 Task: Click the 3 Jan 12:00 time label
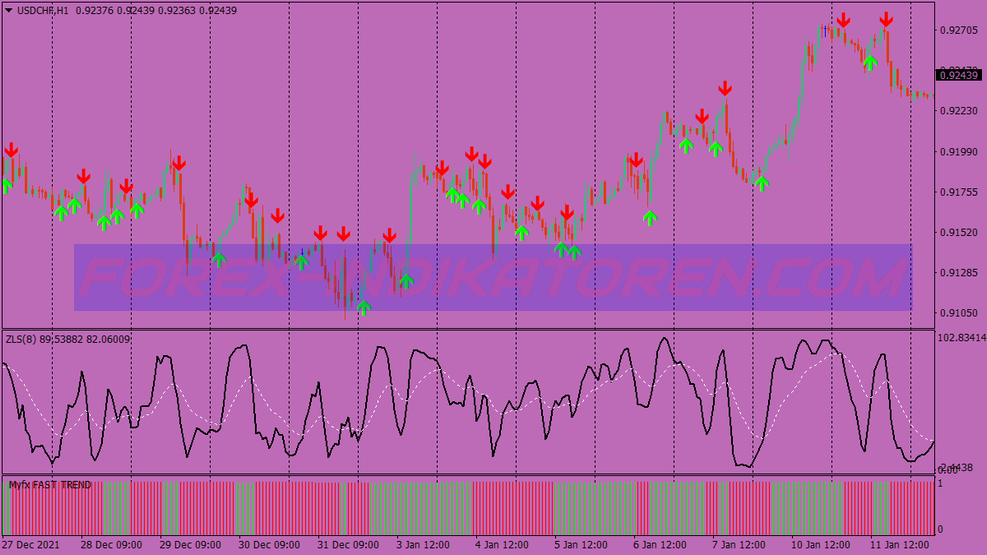tap(423, 545)
